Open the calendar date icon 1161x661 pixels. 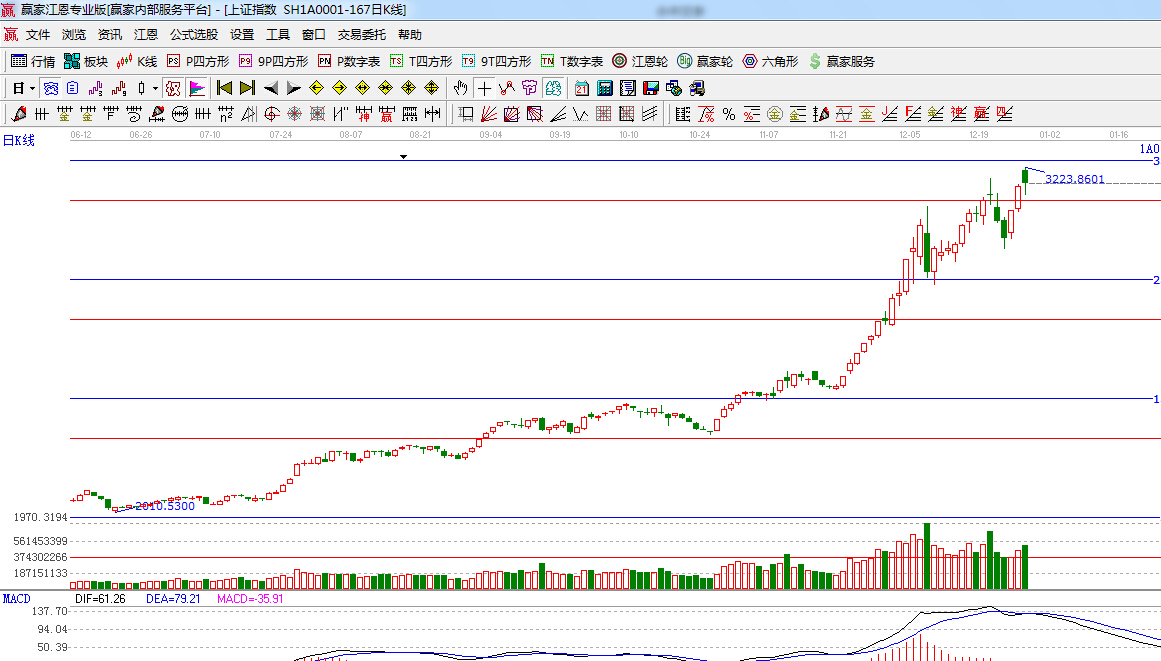click(581, 88)
